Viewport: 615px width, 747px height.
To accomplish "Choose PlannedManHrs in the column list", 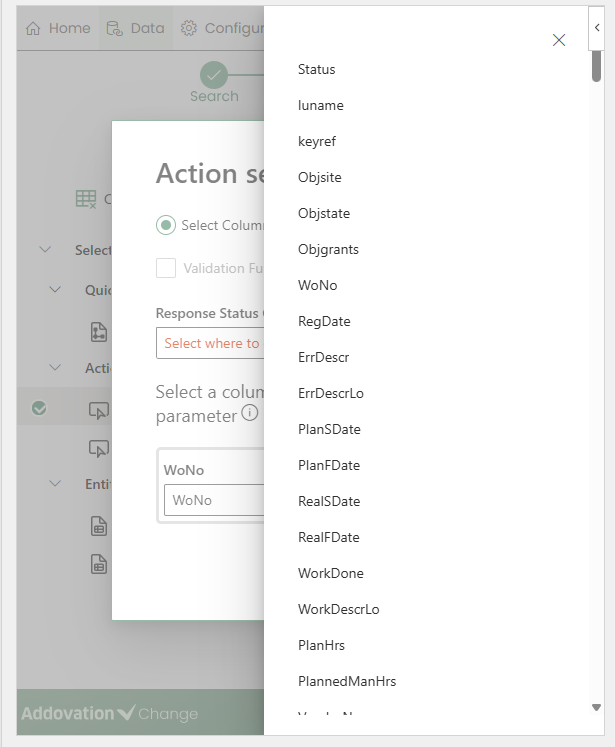I will pyautogui.click(x=347, y=681).
